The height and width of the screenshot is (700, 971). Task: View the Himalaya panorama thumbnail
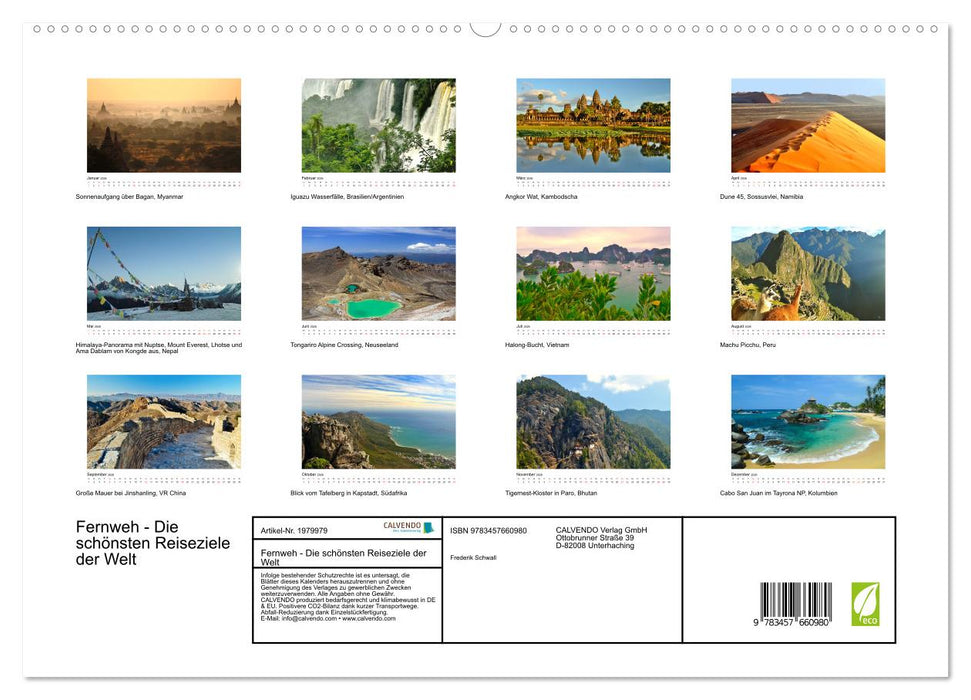click(164, 273)
